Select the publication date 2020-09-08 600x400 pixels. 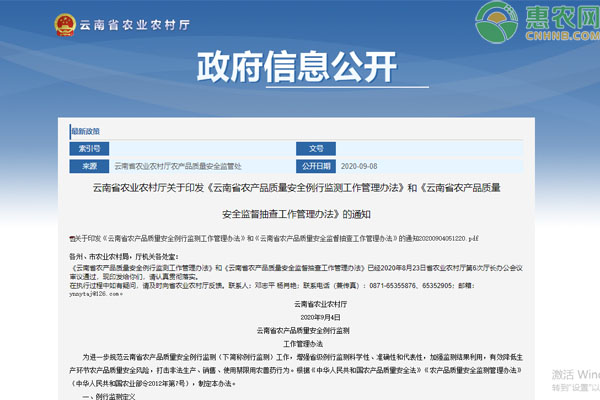[x=359, y=166]
